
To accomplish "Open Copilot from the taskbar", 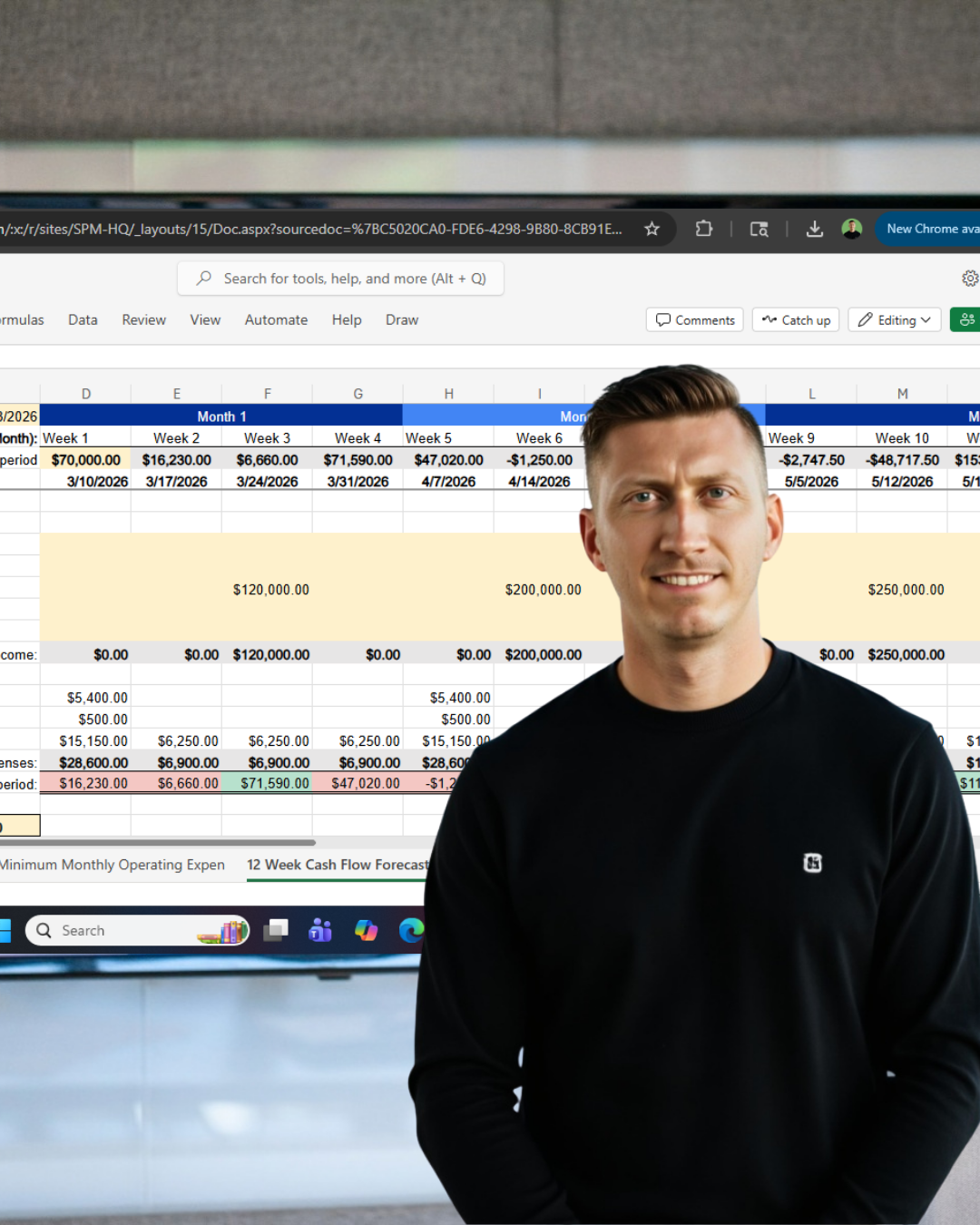I will [366, 930].
